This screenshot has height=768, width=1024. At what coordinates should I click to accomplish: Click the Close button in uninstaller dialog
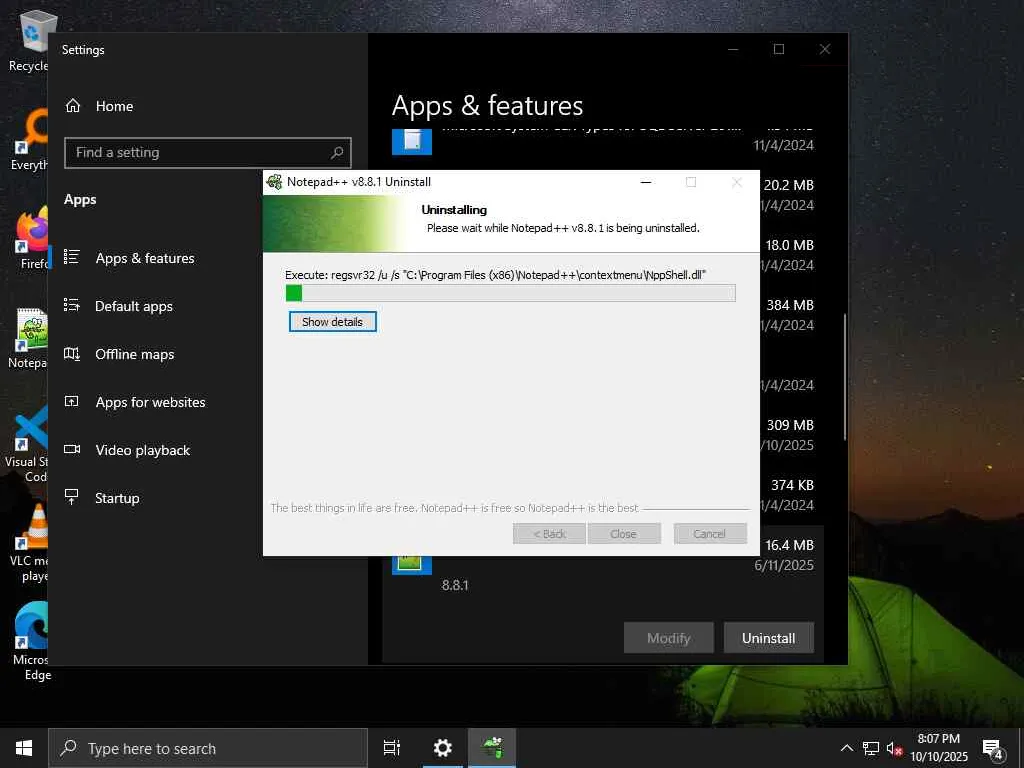coord(624,534)
